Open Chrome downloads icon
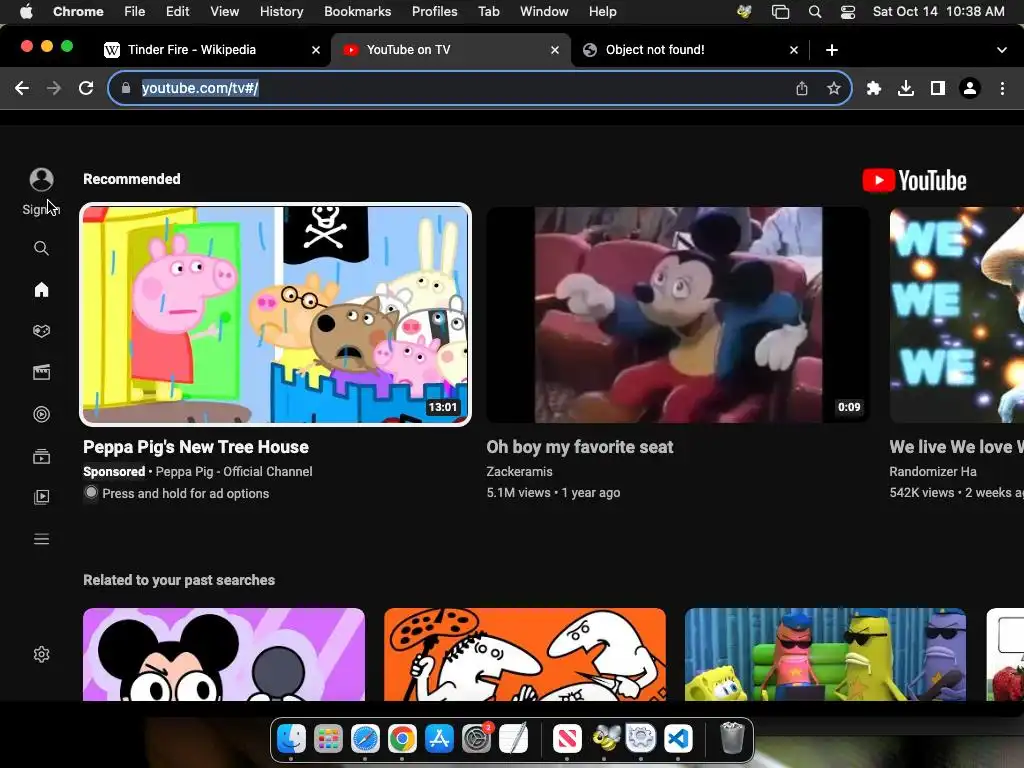Screen dimensions: 1024x768 [906, 88]
